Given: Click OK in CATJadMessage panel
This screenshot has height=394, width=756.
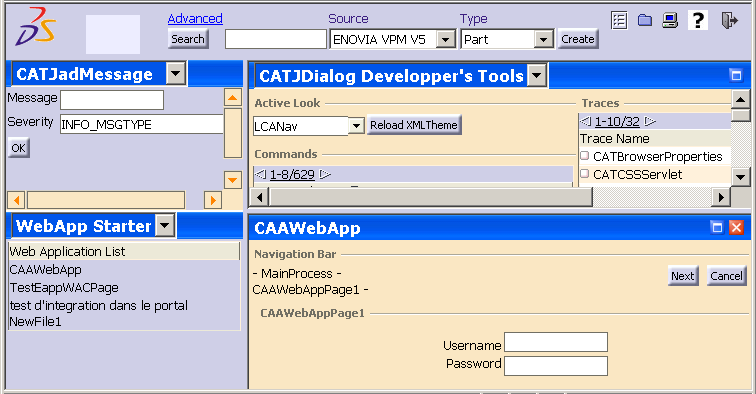Looking at the screenshot, I should (x=18, y=148).
